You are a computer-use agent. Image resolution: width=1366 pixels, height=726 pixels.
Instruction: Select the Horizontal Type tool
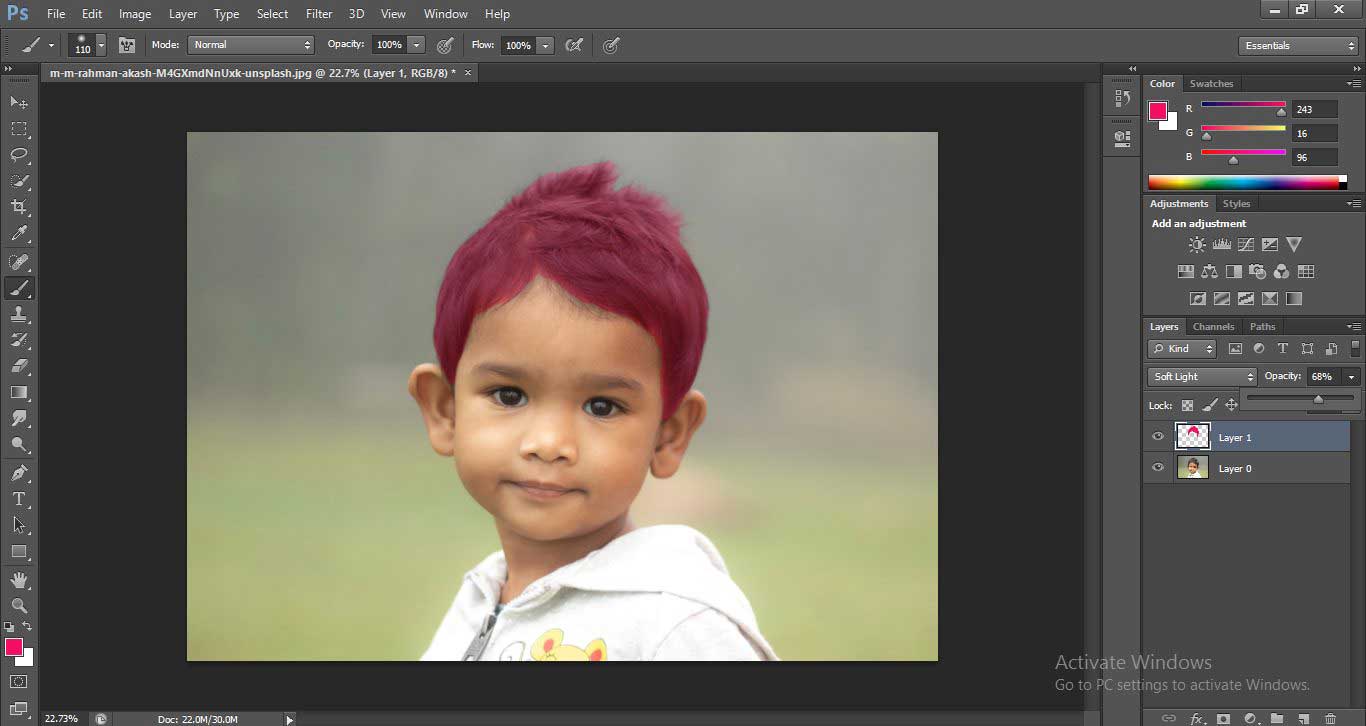[18, 498]
